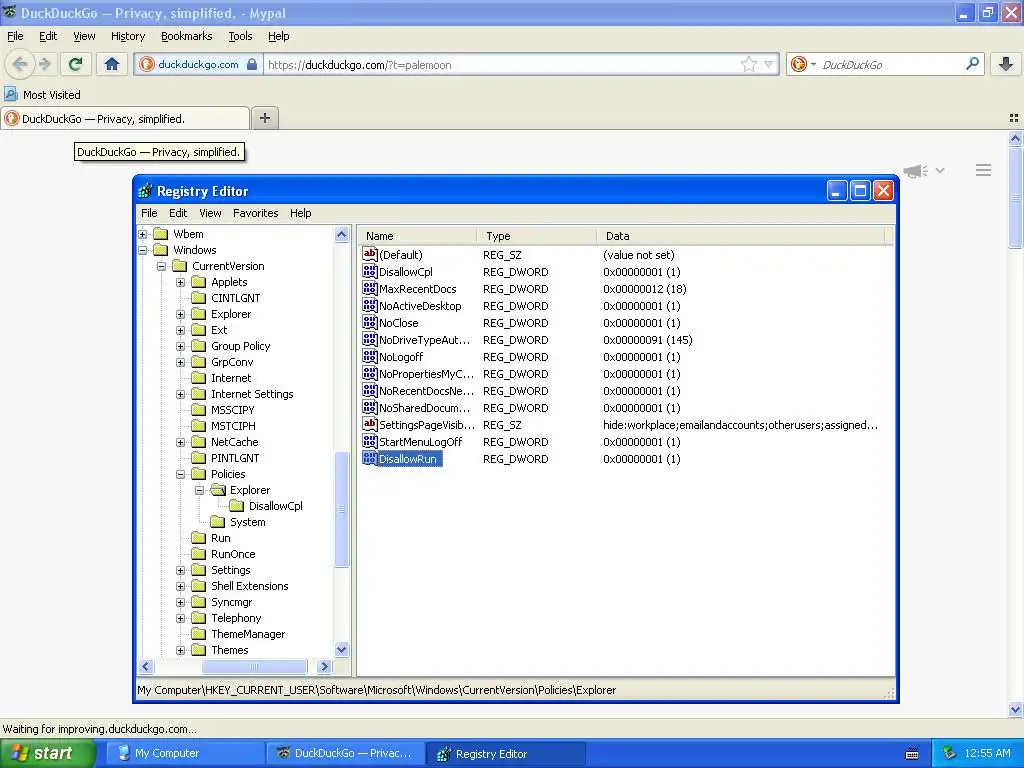Open the tab list grid icon
The width and height of the screenshot is (1024, 768).
tap(1014, 118)
